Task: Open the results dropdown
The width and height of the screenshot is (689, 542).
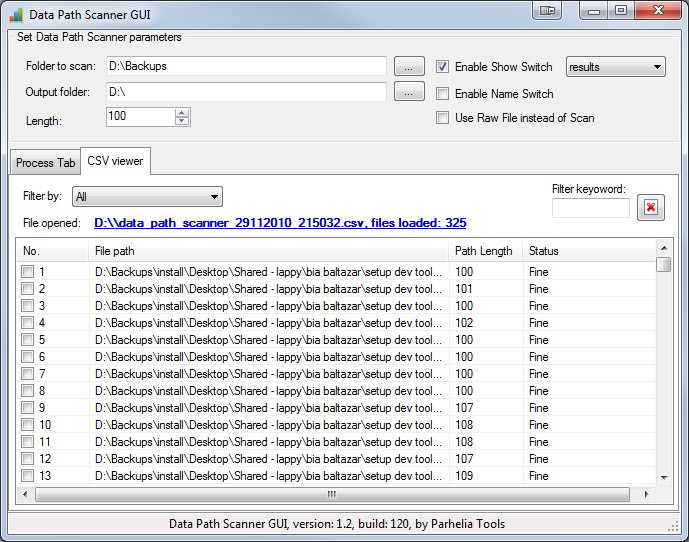Action: coord(615,67)
